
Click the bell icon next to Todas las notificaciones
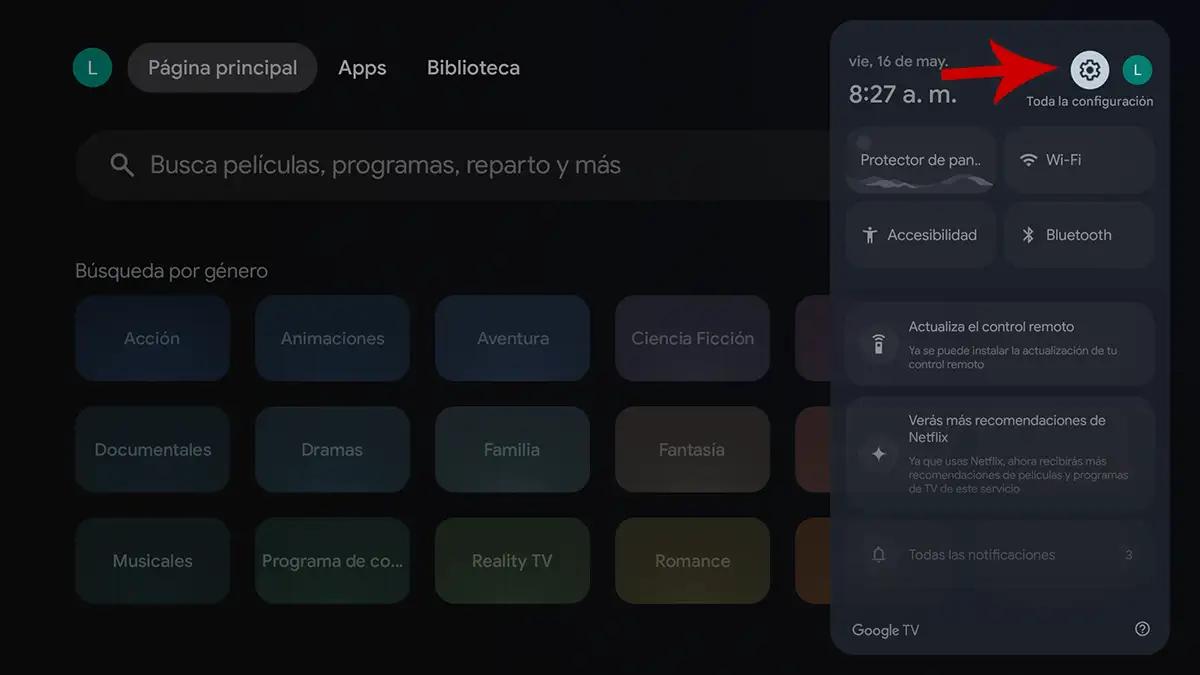[x=879, y=554]
